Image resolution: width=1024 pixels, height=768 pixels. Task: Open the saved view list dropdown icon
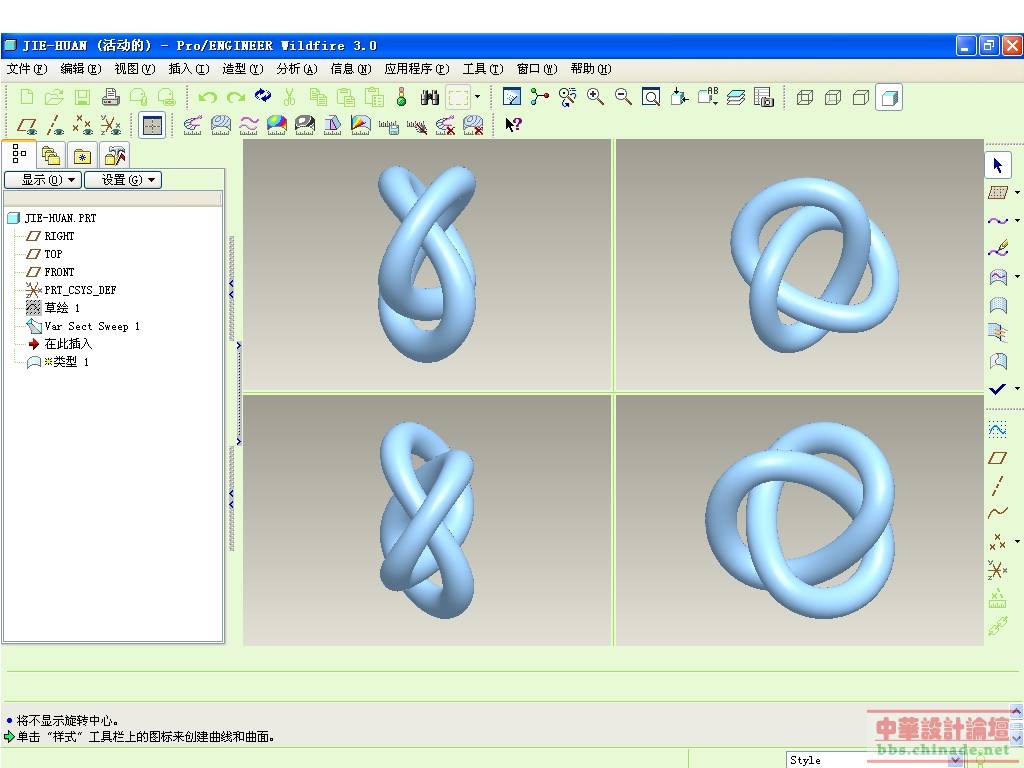pyautogui.click(x=707, y=97)
